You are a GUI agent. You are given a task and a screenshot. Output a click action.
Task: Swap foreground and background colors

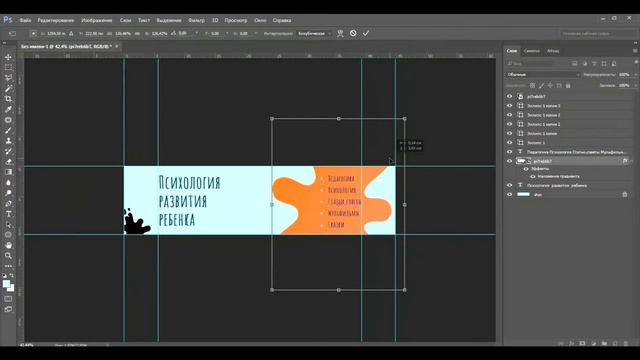coord(11,276)
